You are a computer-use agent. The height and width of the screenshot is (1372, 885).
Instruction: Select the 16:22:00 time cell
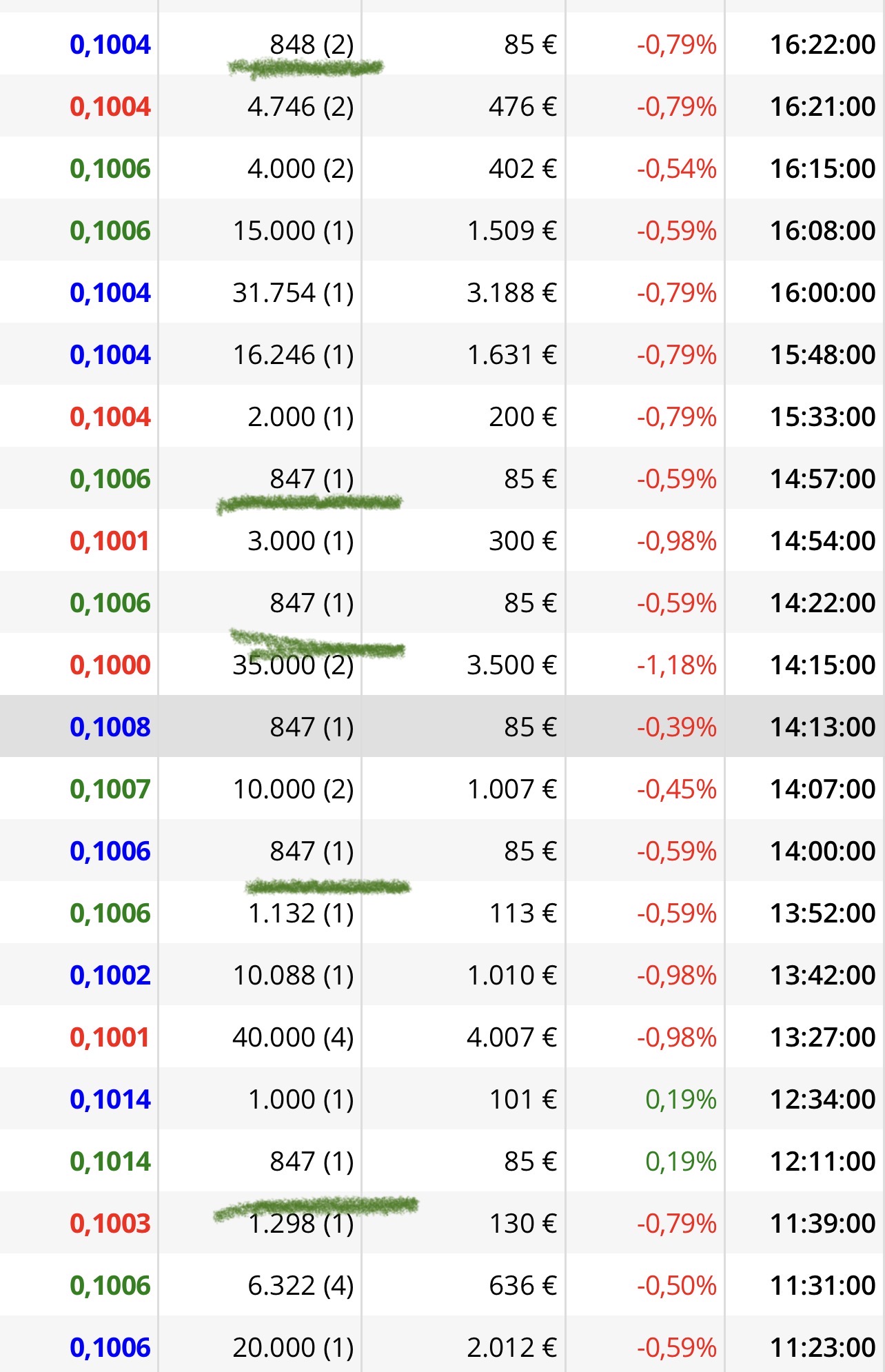822,45
